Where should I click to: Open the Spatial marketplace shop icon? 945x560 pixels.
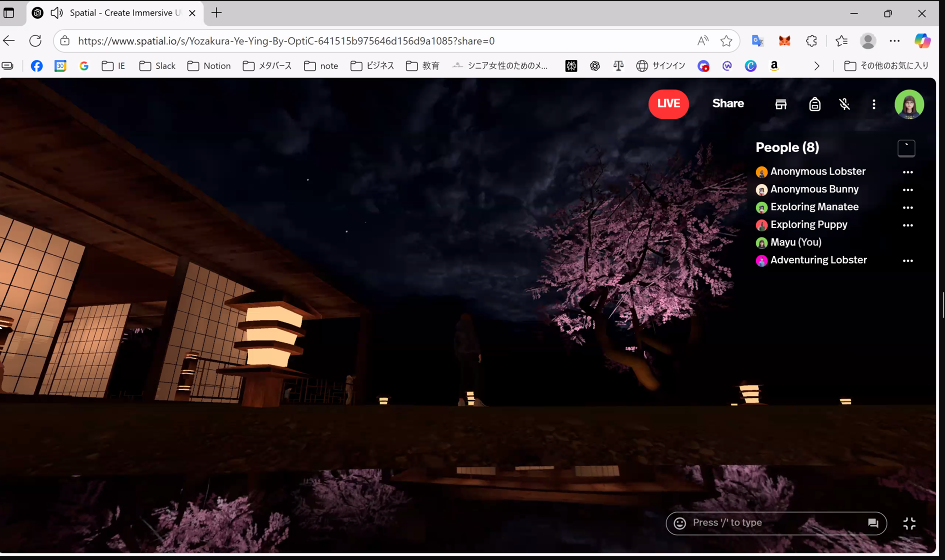(x=781, y=104)
